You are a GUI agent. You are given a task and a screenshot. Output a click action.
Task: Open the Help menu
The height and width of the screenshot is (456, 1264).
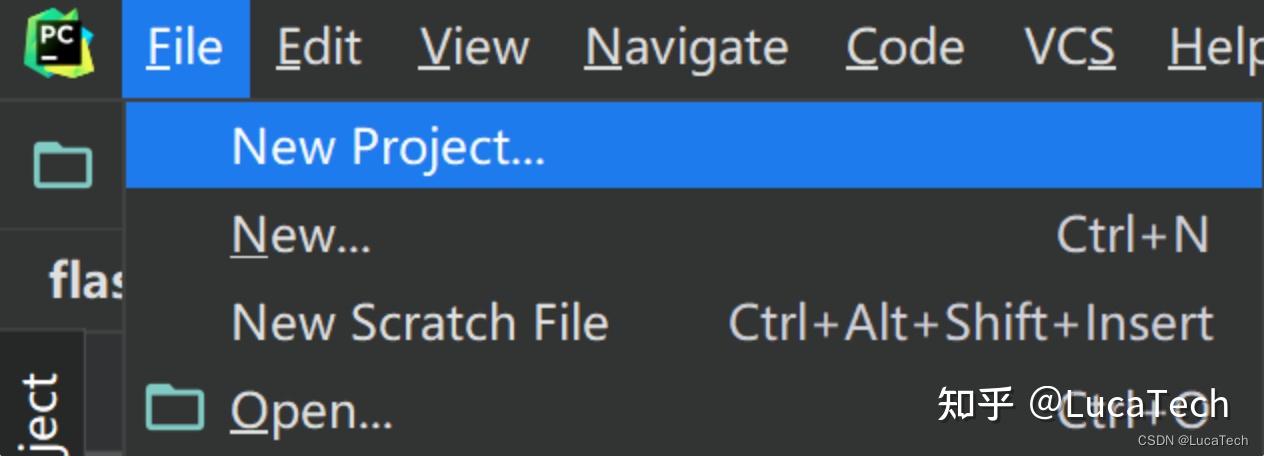(x=1215, y=48)
